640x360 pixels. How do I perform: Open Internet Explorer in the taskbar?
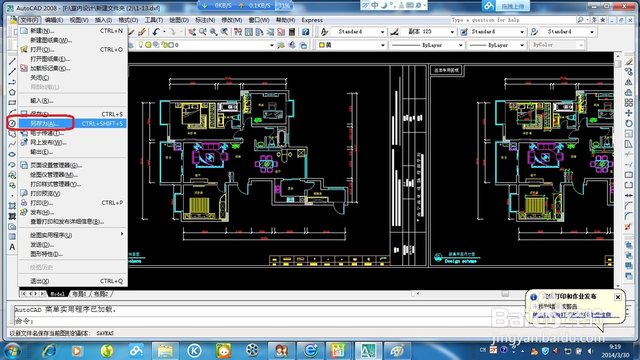click(x=49, y=351)
